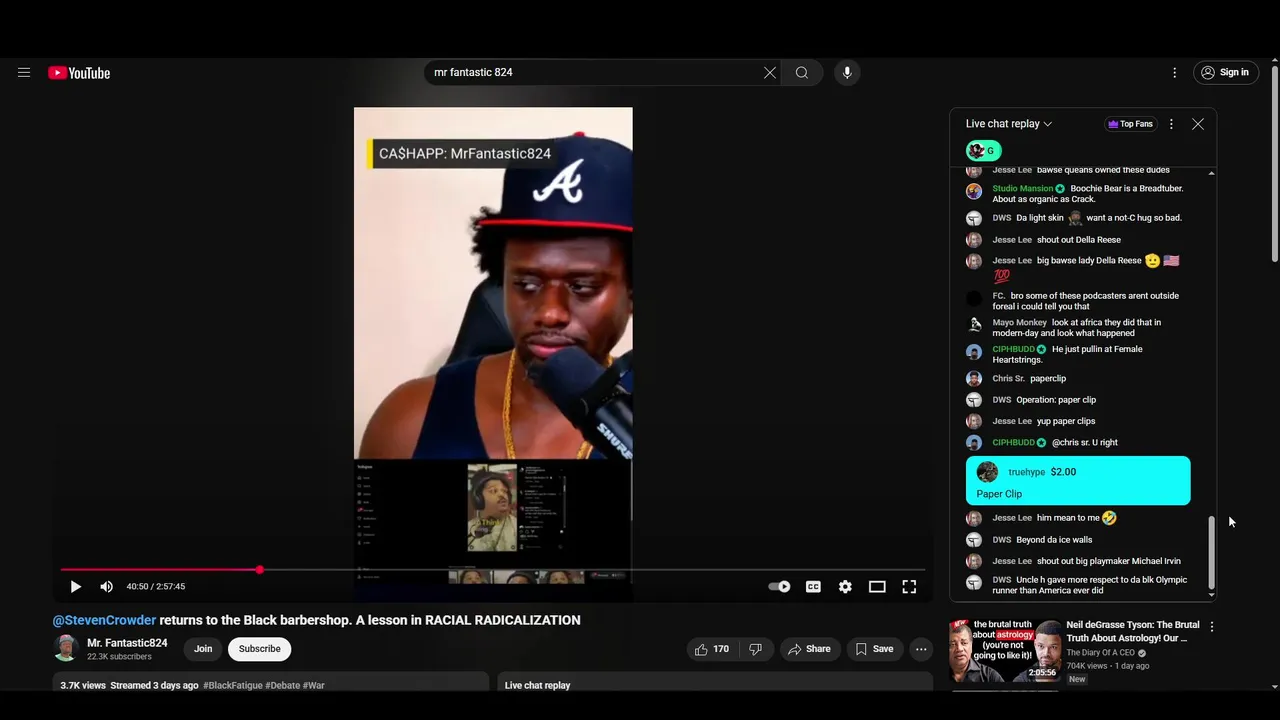
Task: Expand the Live chat replay dropdown
Action: tap(1009, 124)
